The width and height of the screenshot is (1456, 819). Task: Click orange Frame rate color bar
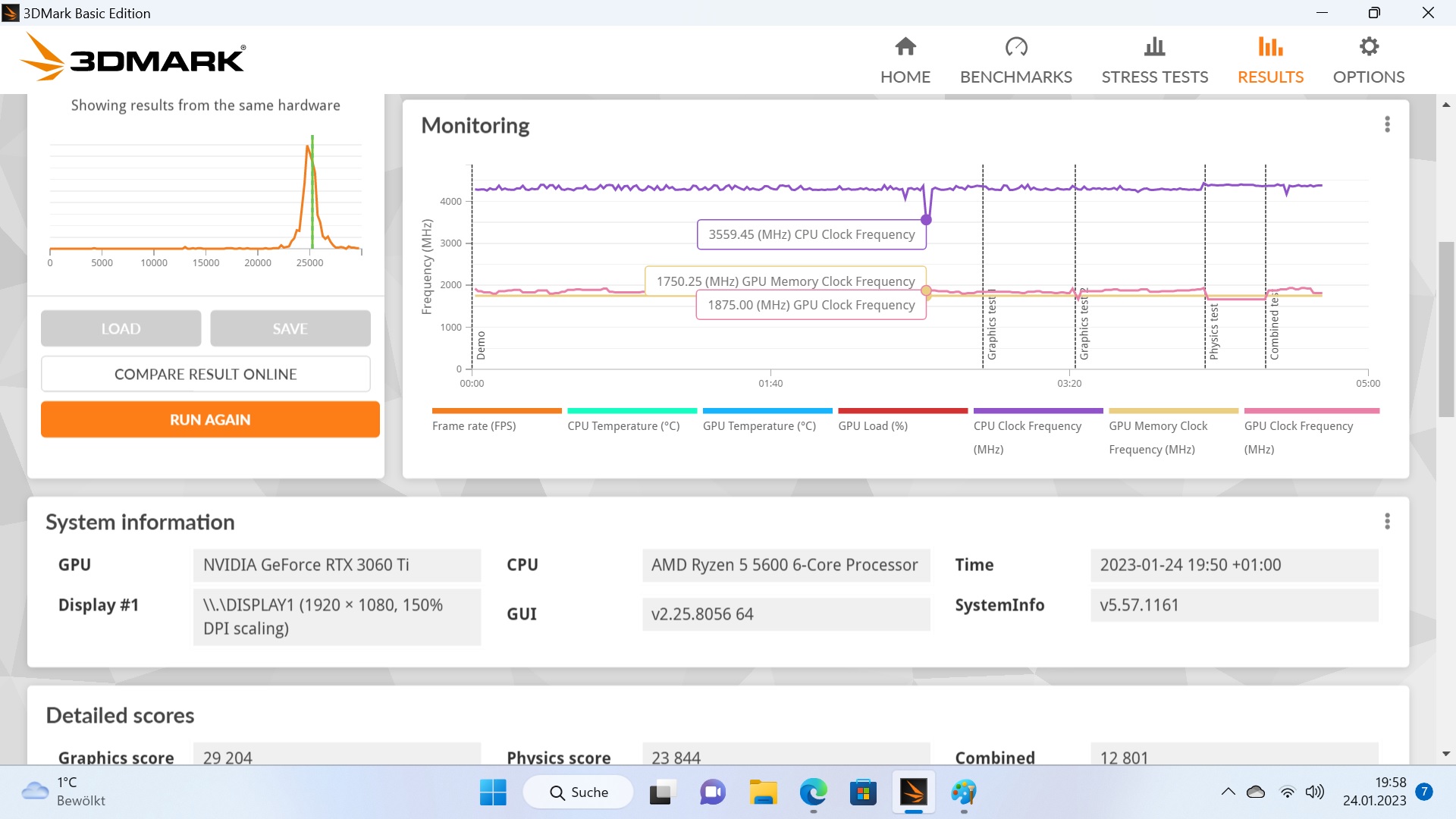point(497,411)
